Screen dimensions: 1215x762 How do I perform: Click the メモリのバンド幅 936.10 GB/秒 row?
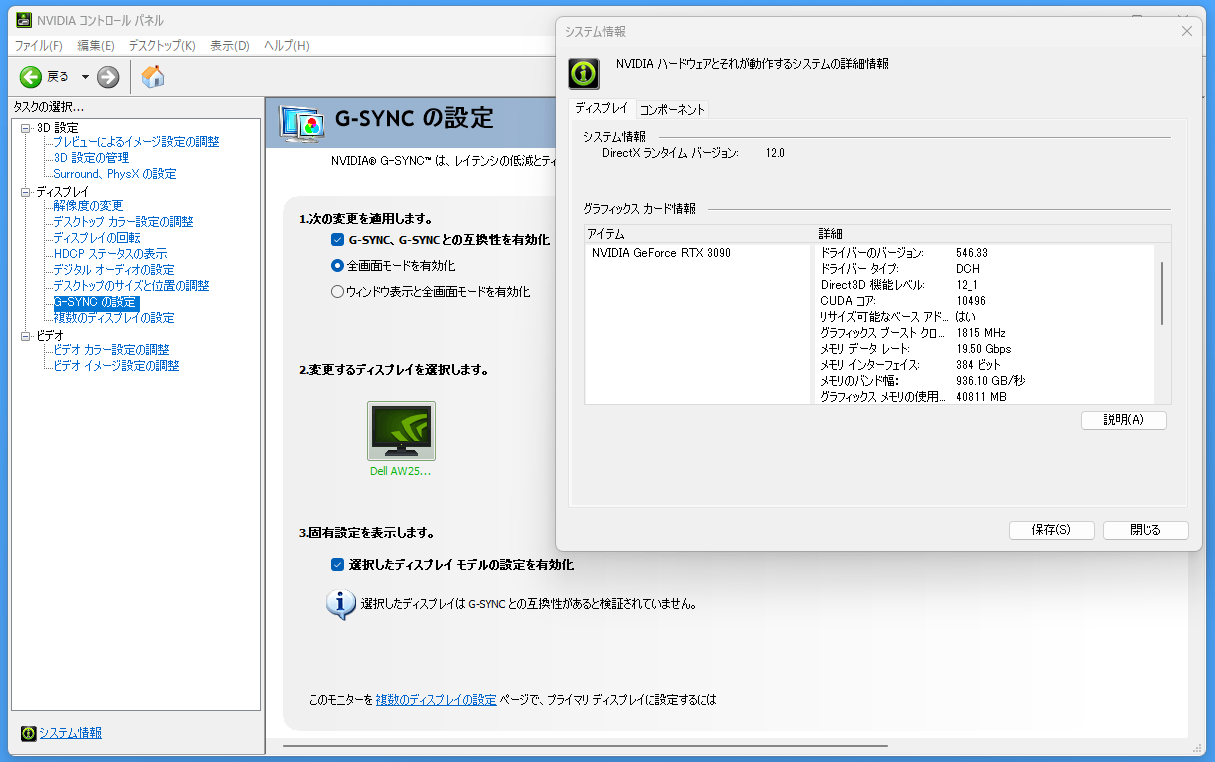[x=985, y=381]
